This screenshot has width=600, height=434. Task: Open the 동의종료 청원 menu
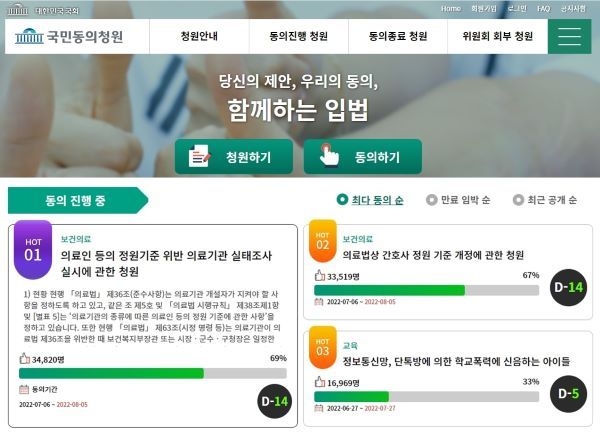click(398, 36)
